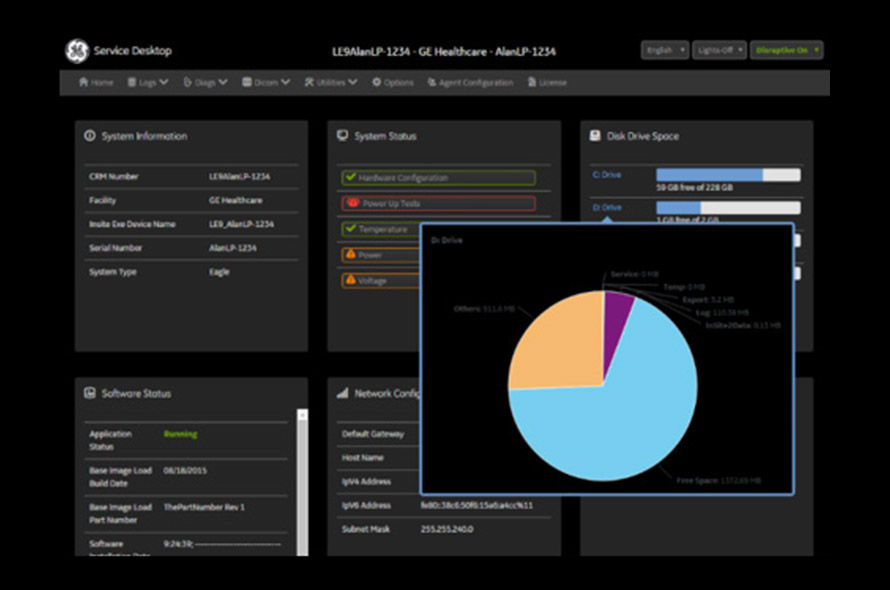Click Facility value 'GE Healthcare'
Screen dimensions: 890x590
point(236,200)
